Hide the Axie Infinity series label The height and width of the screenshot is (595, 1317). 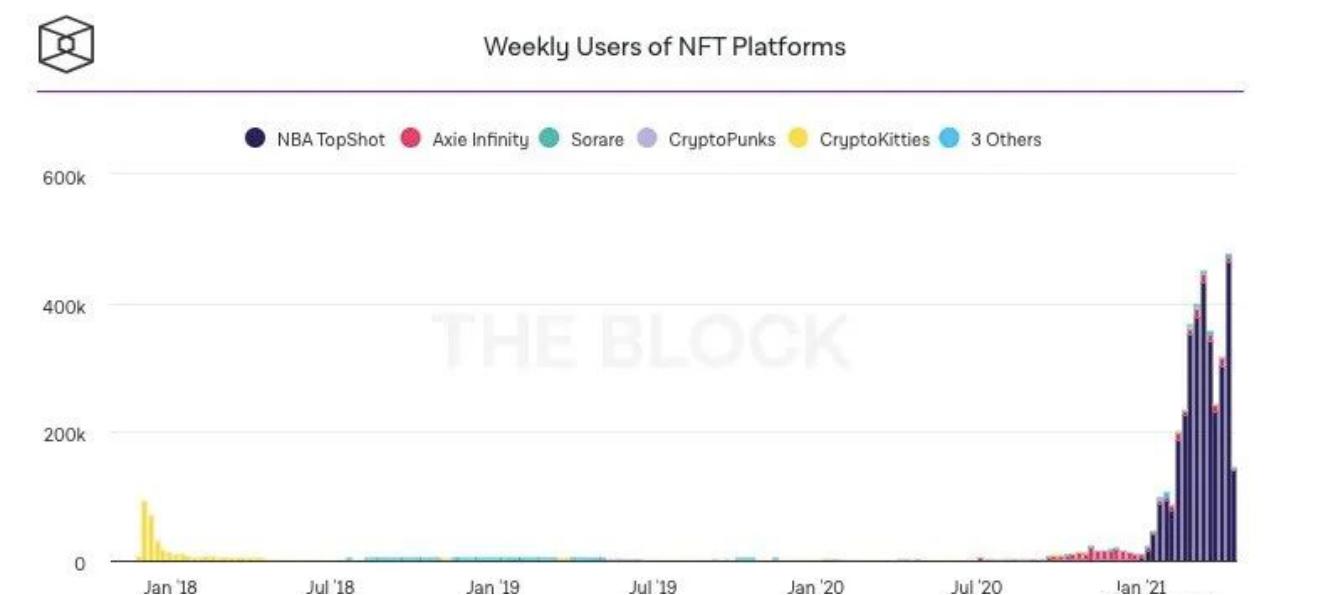coord(480,140)
